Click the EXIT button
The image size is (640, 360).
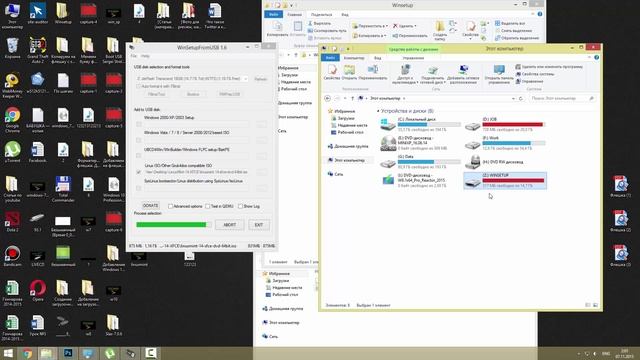tap(259, 225)
